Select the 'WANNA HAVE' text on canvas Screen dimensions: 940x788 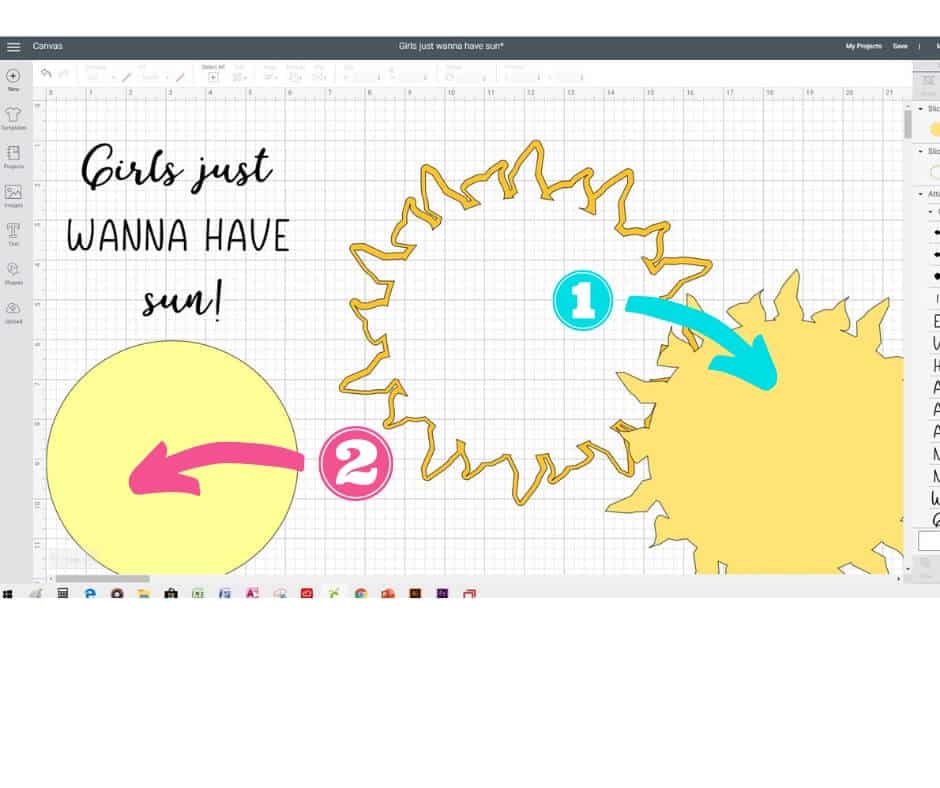pos(179,235)
